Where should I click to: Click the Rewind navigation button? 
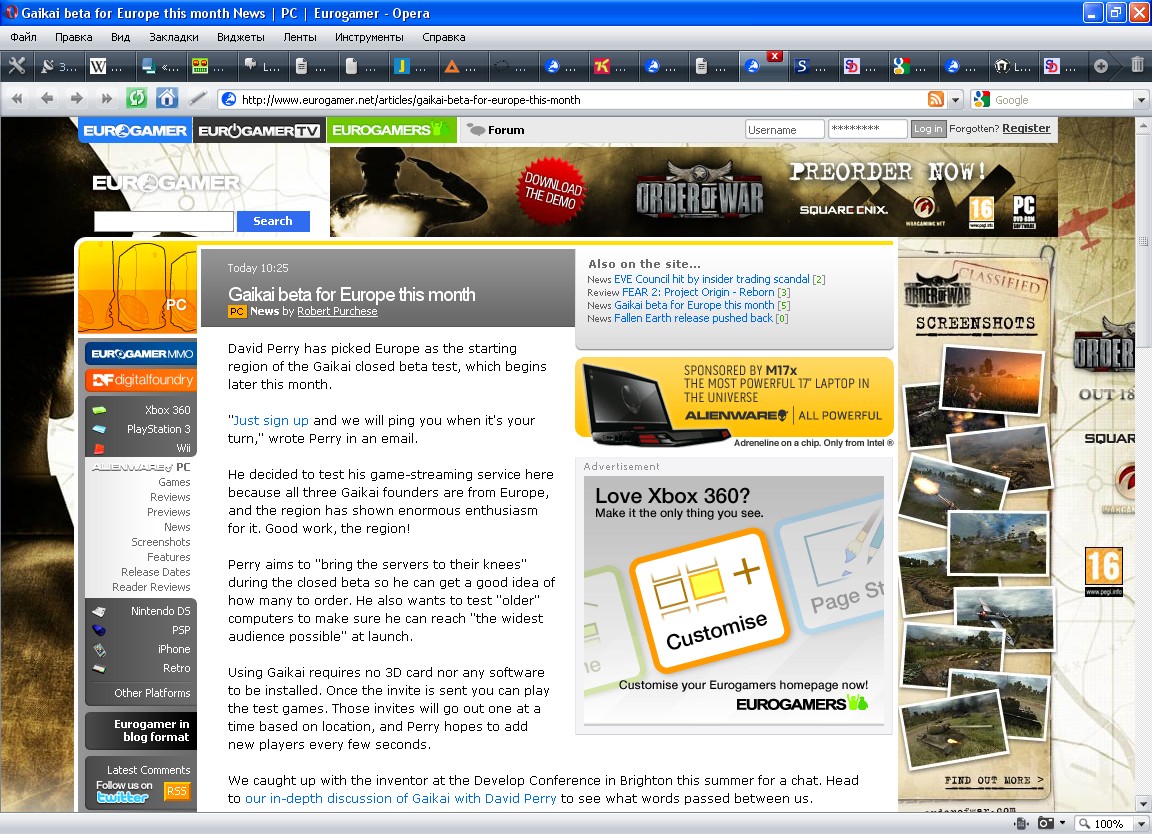[18, 98]
